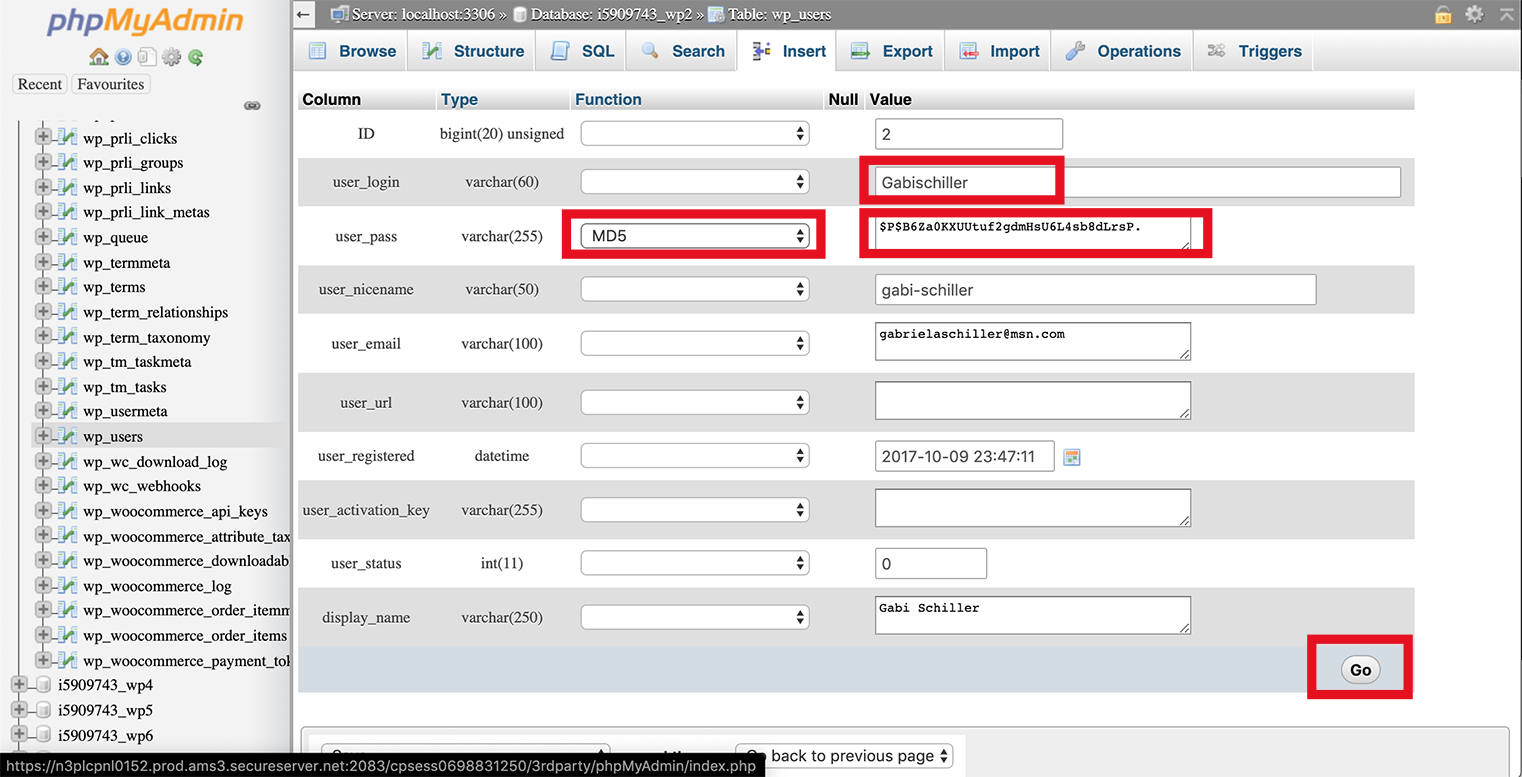The image size is (1522, 777).
Task: Open the Function dropdown for user_email
Action: 695,343
